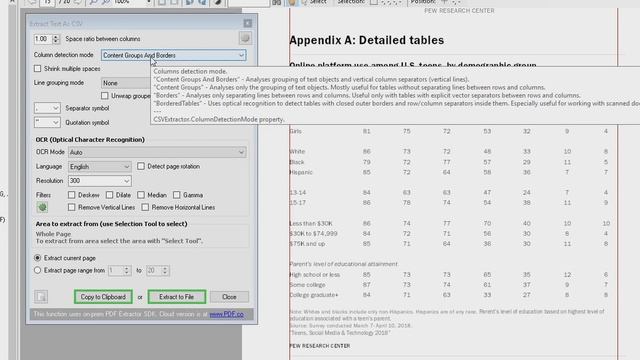This screenshot has height=360, width=640.
Task: Check the Dilate filter checkbox
Action: [109, 195]
